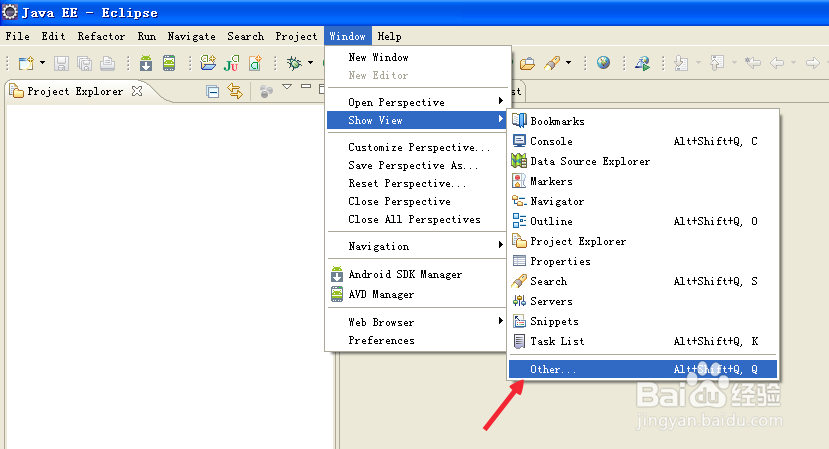Click the New wizard toolbar icon
Screen dimensions: 829x449
point(26,63)
